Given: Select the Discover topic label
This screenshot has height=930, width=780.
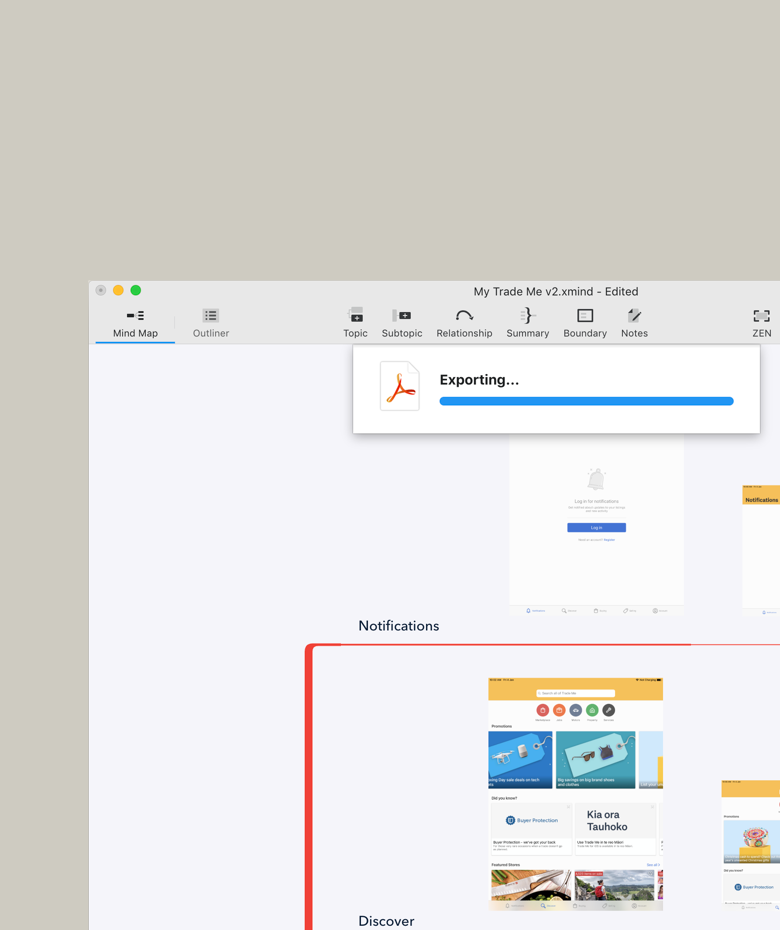Looking at the screenshot, I should point(386,921).
